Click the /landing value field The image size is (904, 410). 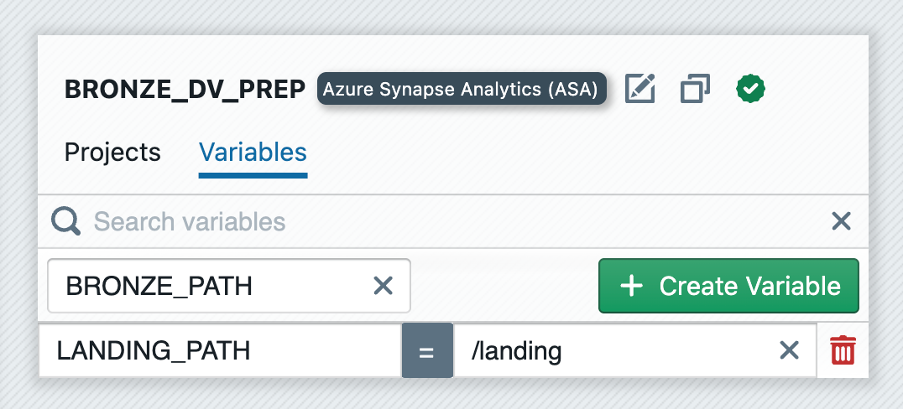tap(610, 350)
